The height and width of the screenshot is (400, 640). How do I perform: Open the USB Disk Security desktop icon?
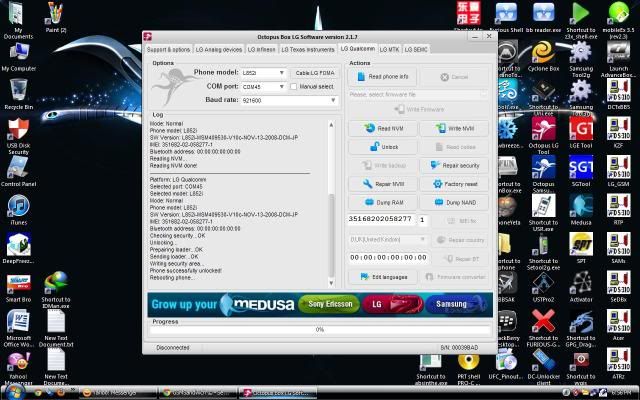point(18,136)
